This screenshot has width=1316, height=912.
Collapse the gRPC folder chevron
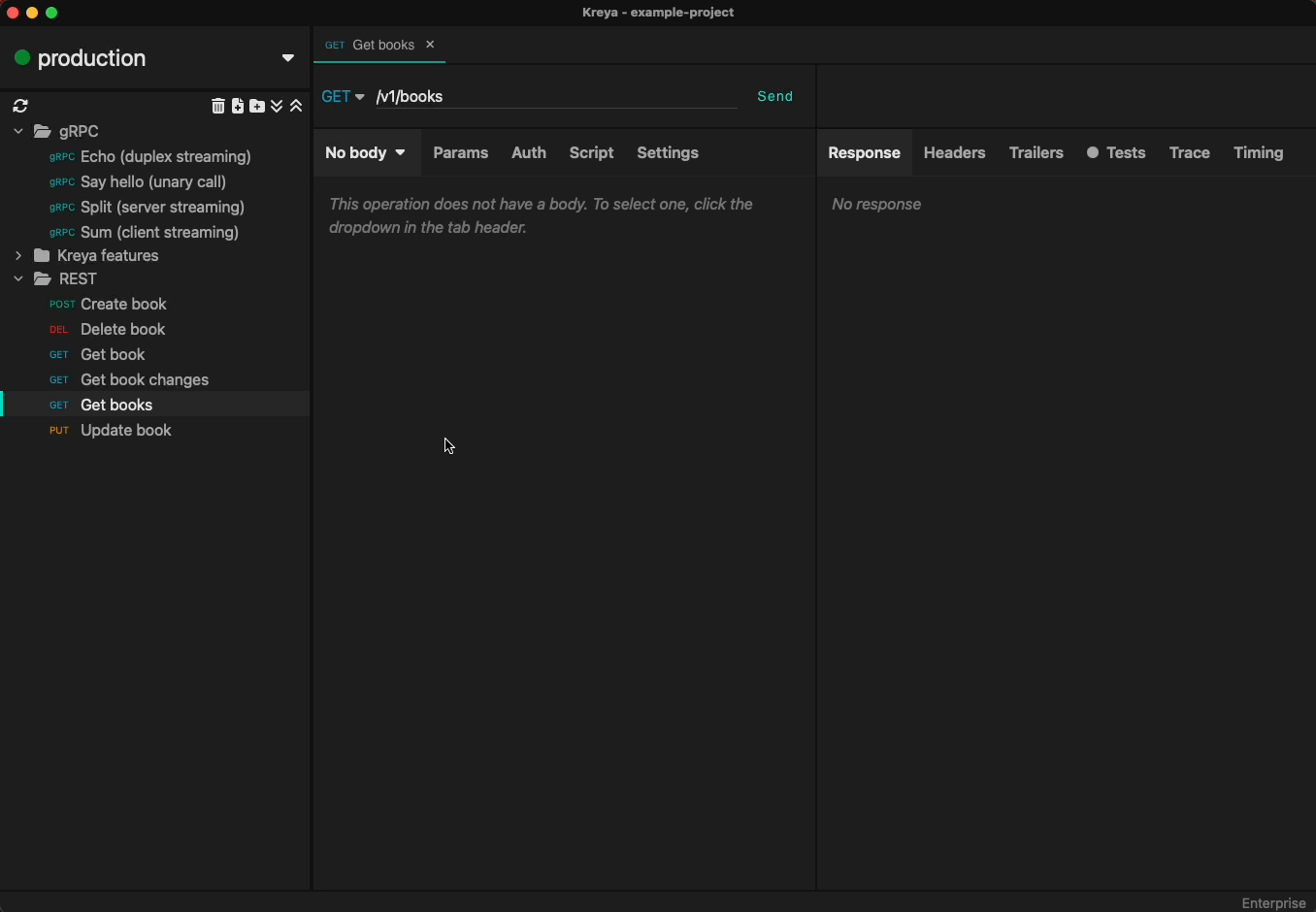point(18,132)
